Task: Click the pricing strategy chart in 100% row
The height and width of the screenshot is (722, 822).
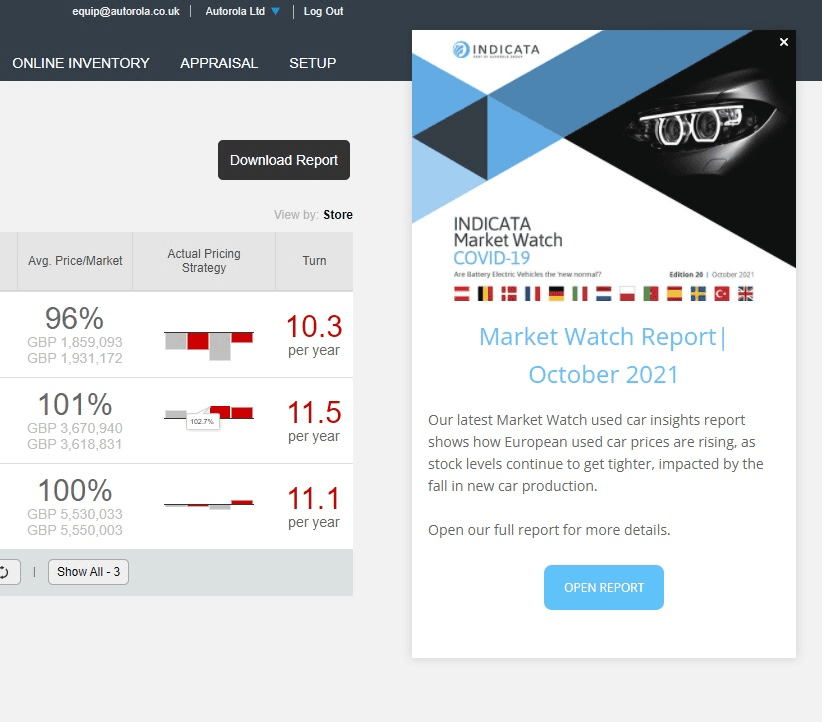Action: [x=209, y=504]
